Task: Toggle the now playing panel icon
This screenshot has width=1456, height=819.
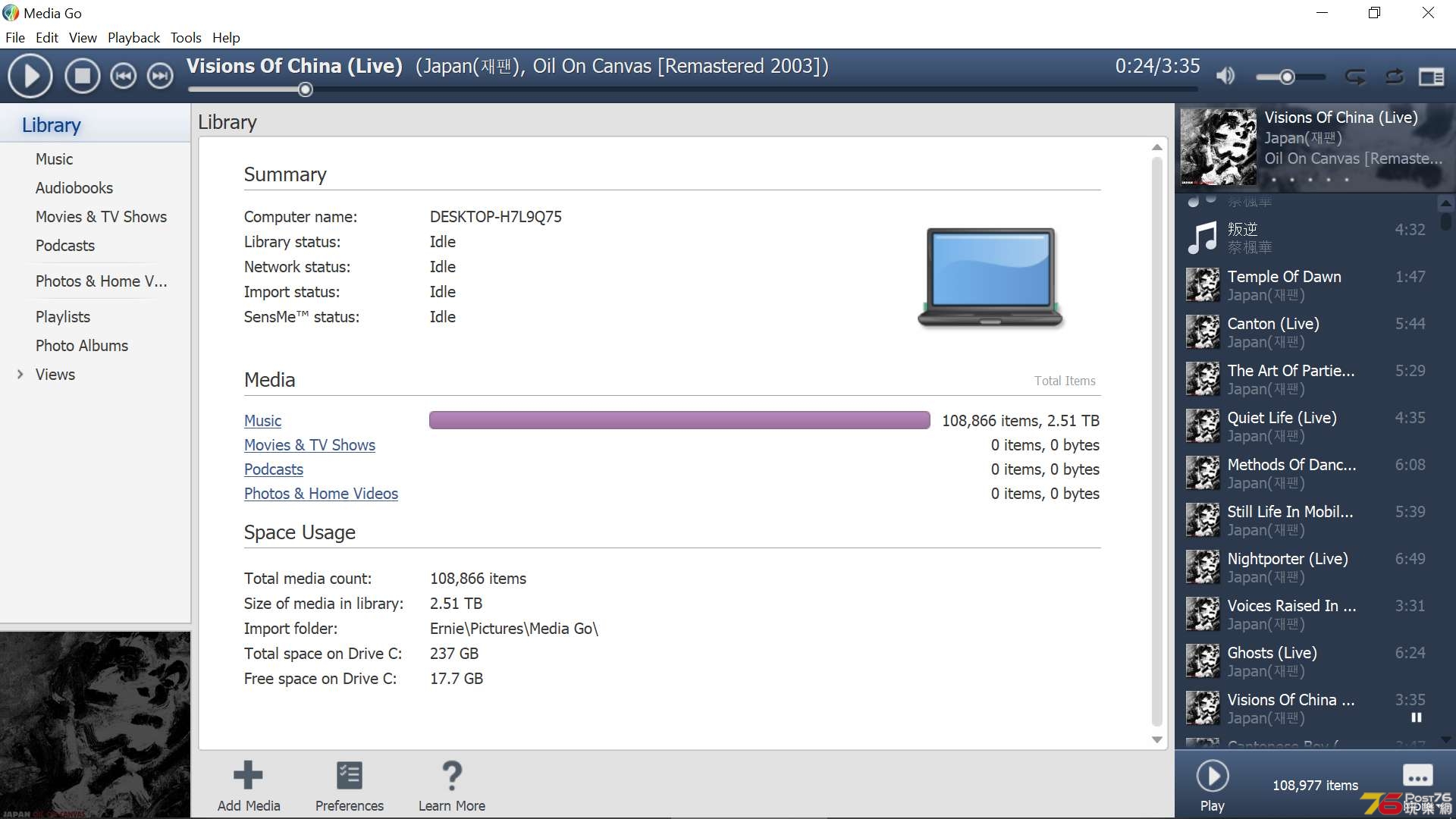Action: (x=1432, y=77)
